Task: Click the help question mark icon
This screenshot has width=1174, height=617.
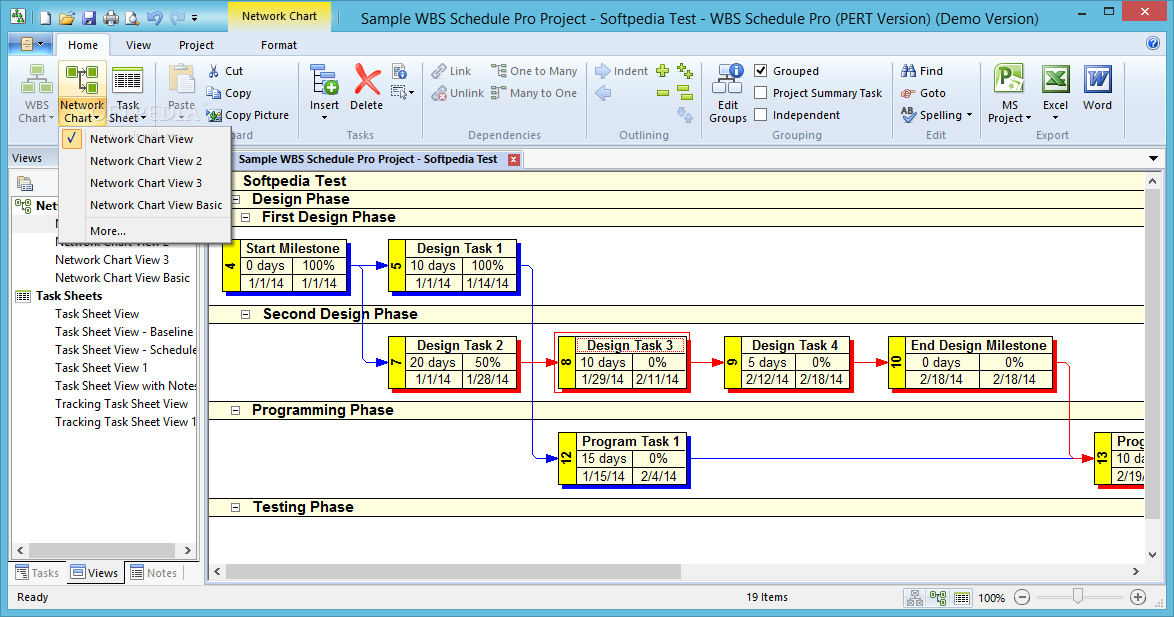Action: point(1153,43)
